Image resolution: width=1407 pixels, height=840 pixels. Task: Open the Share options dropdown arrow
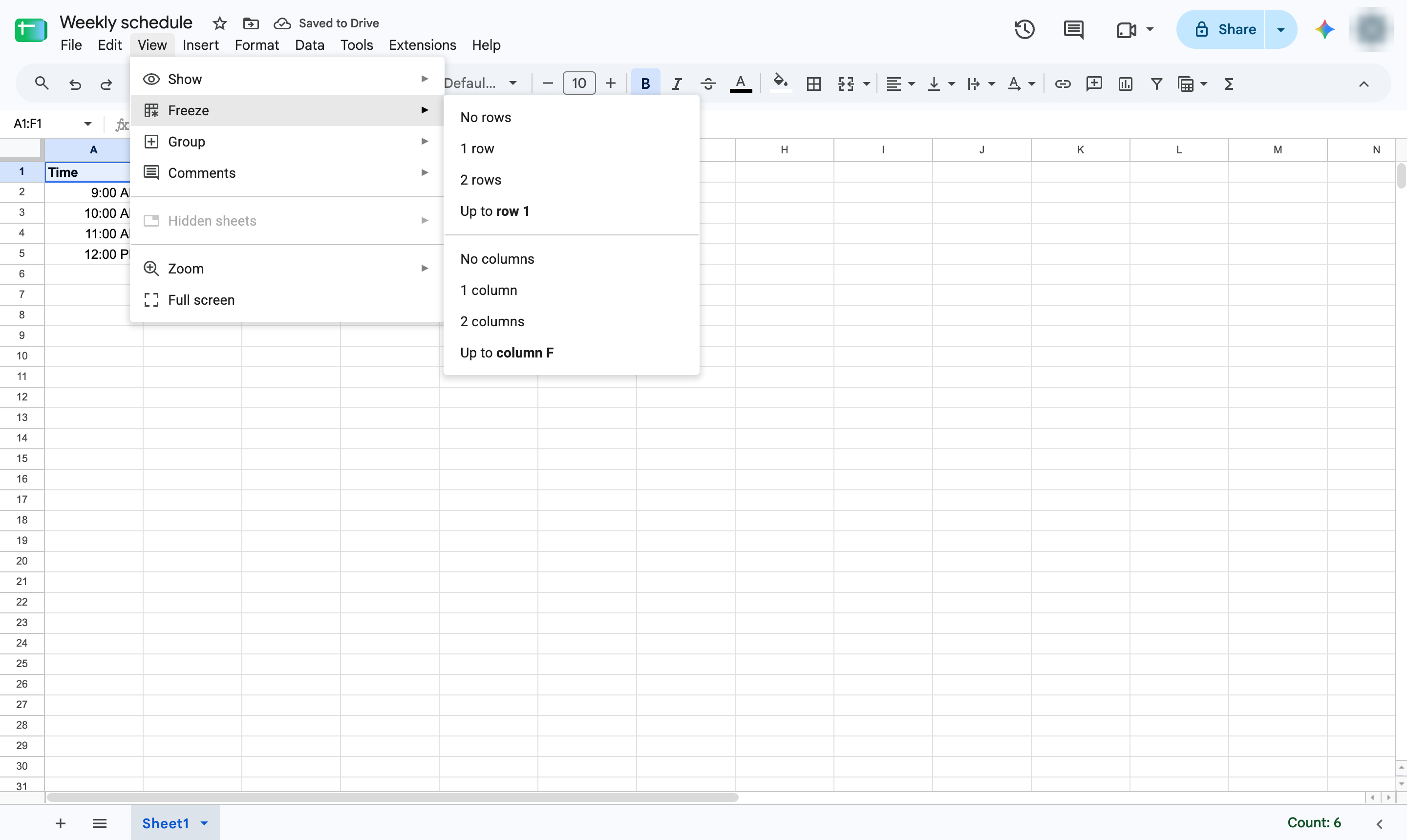point(1281,29)
